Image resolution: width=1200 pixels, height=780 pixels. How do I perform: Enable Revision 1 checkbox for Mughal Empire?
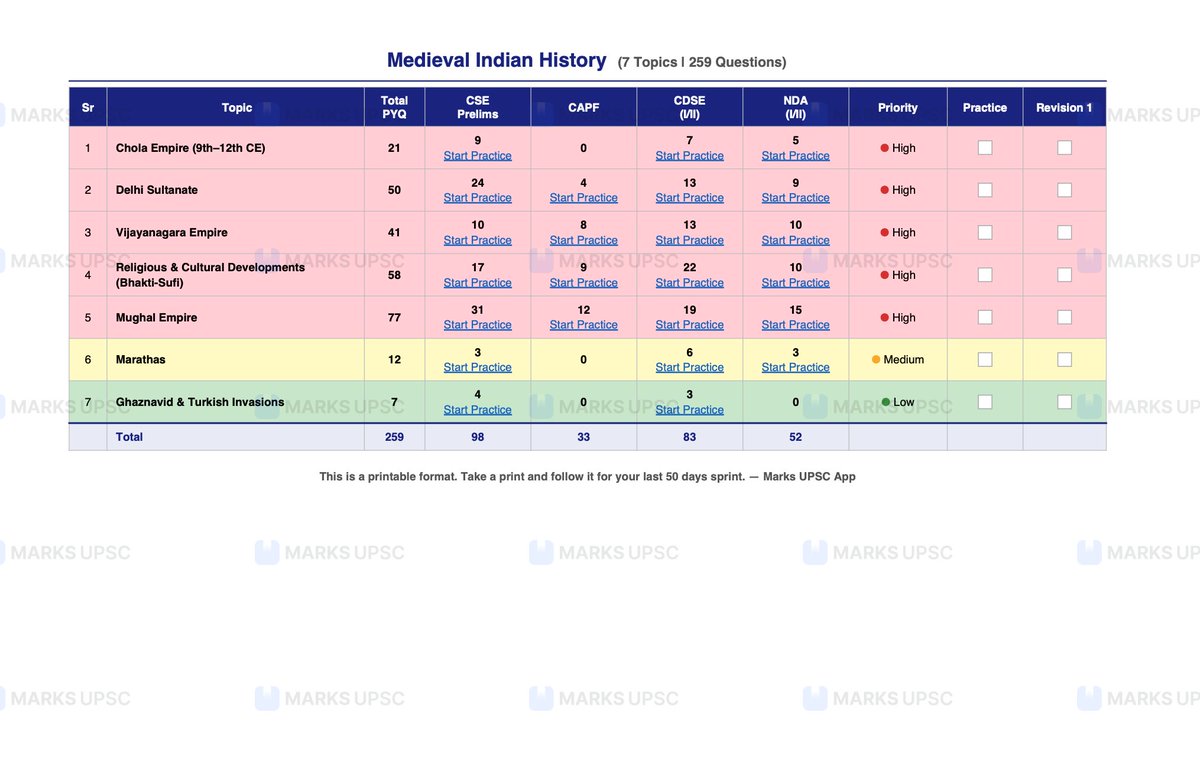pos(1065,317)
